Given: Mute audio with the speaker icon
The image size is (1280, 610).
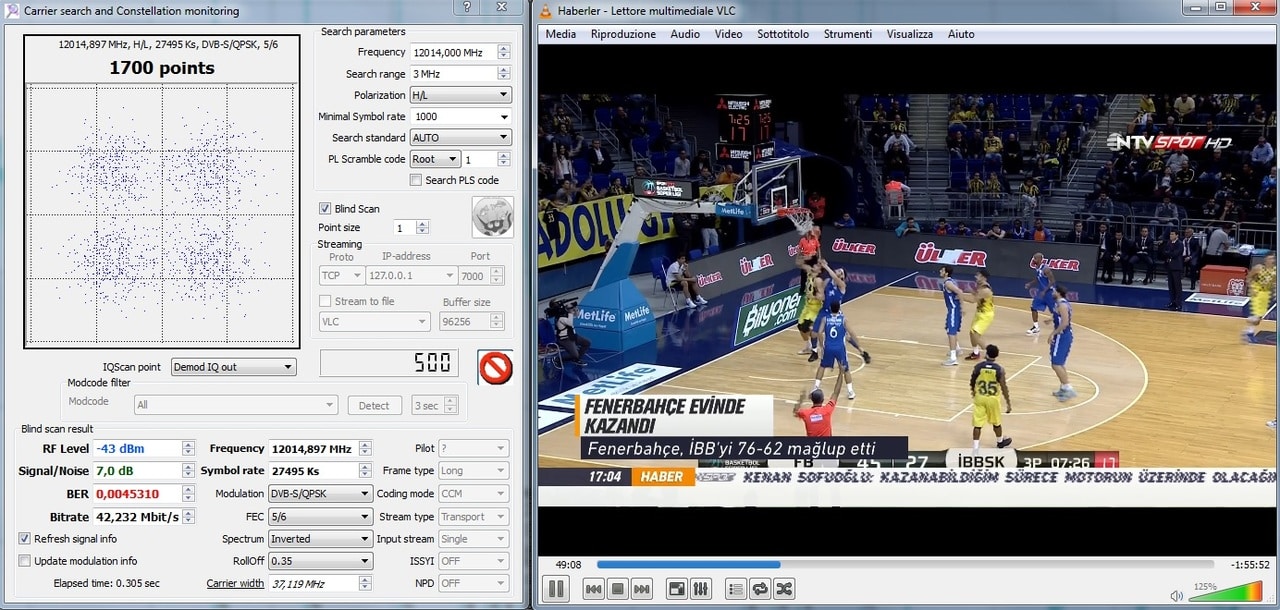Looking at the screenshot, I should click(x=1175, y=595).
